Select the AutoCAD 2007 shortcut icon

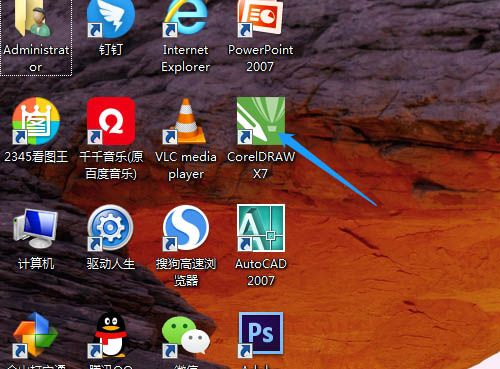point(261,228)
